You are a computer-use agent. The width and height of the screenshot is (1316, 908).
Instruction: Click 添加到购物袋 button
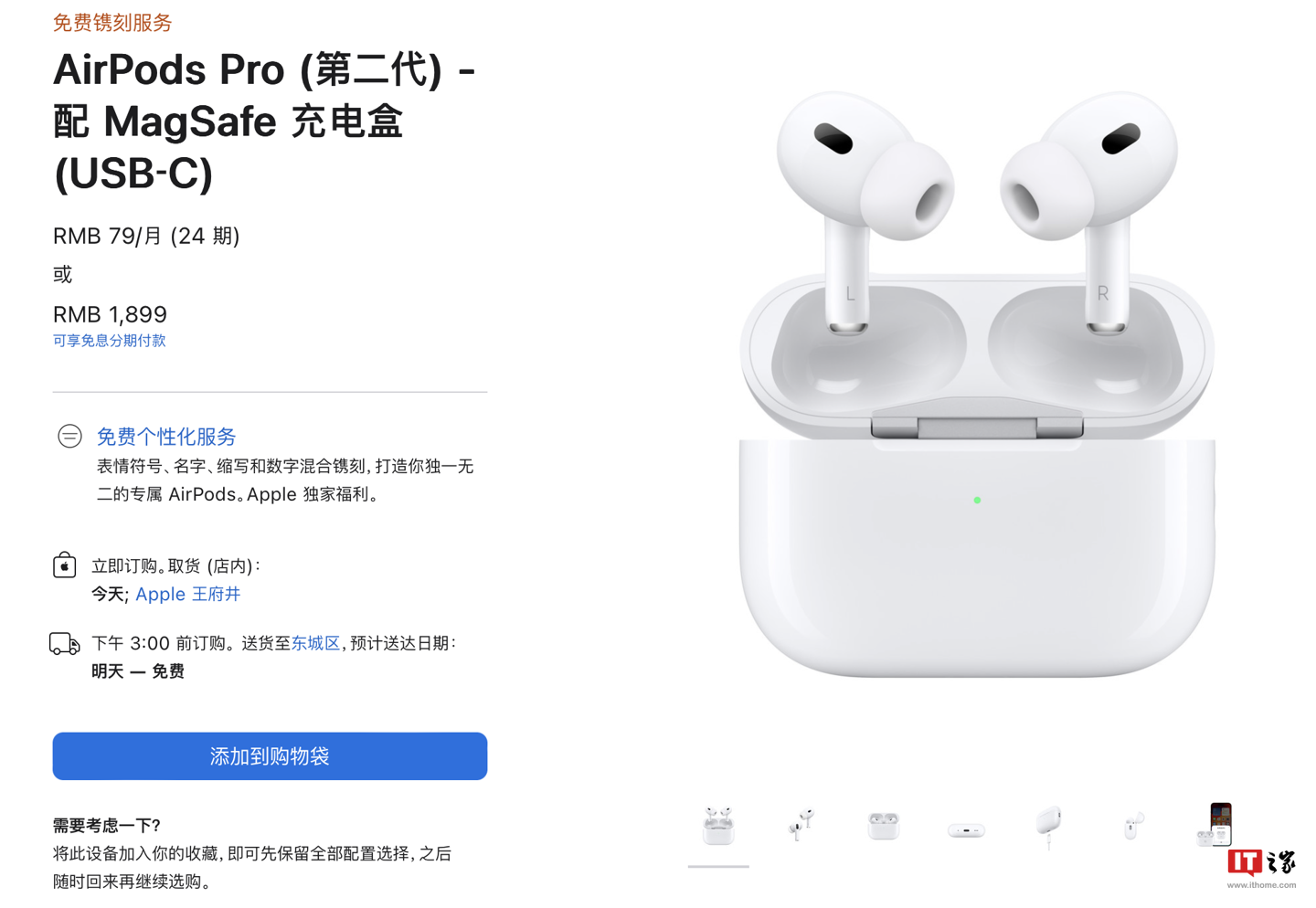(x=270, y=756)
